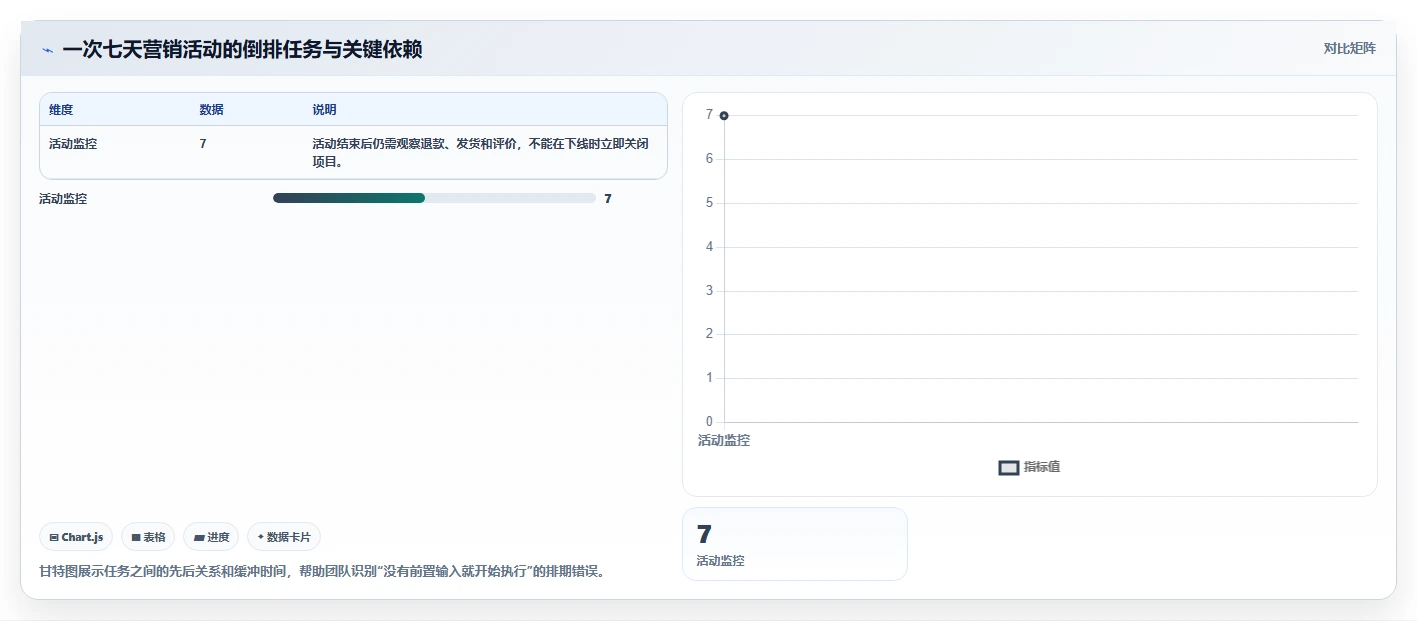
Task: Click the Chart.js tag chip
Action: point(76,537)
